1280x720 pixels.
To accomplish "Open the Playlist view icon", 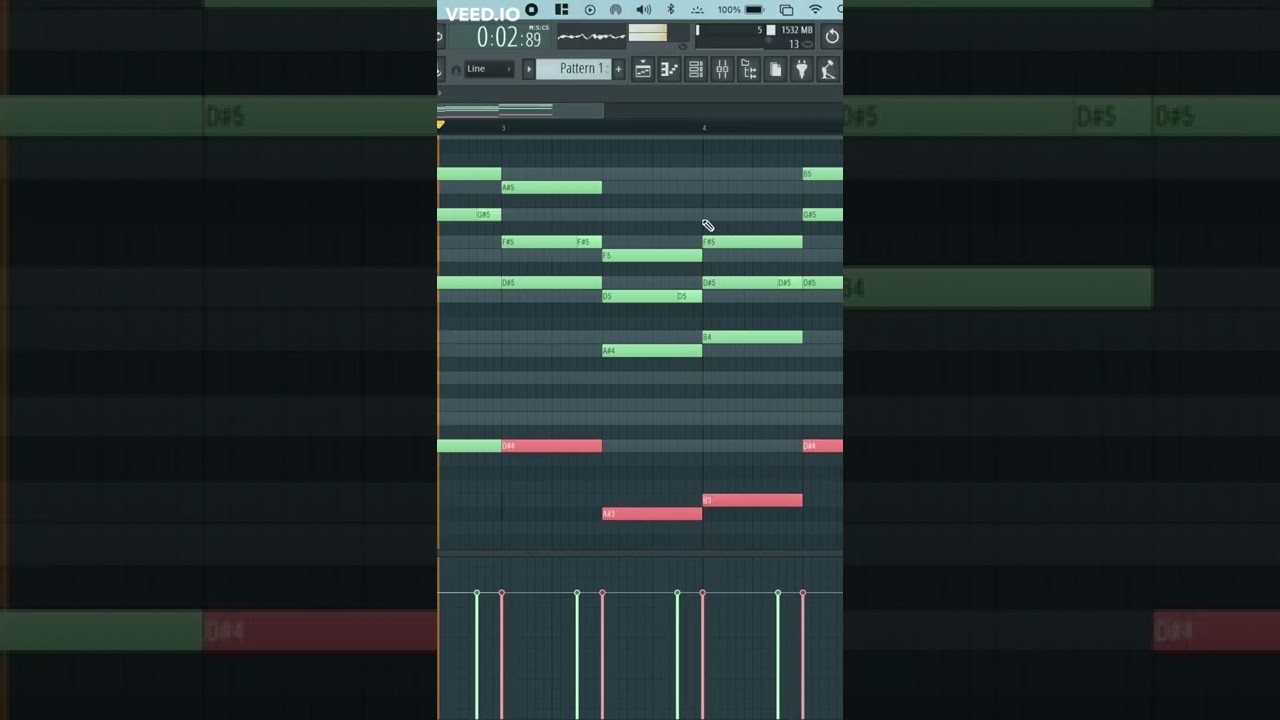I will click(x=643, y=69).
